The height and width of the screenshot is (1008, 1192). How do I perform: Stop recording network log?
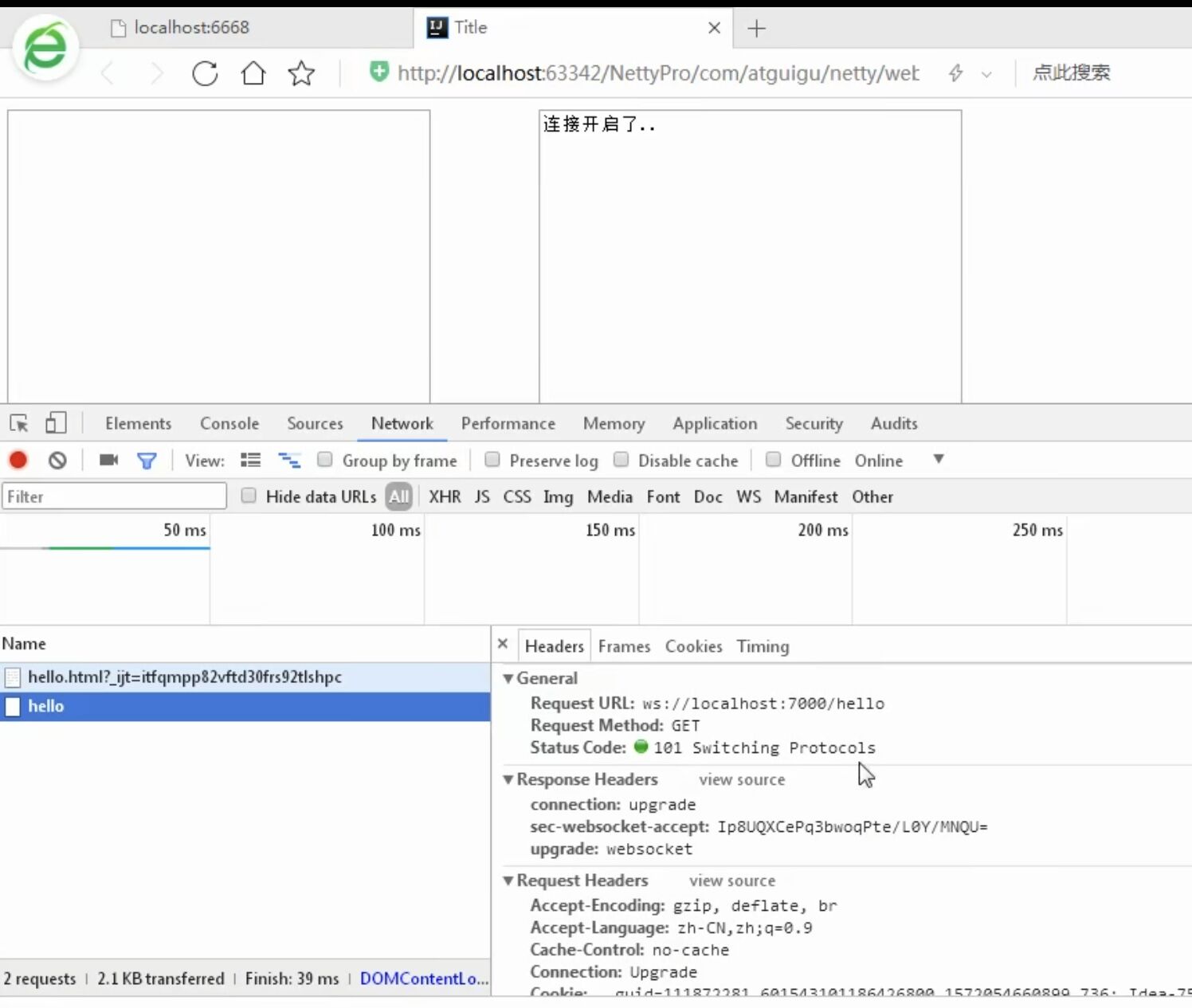click(x=18, y=460)
